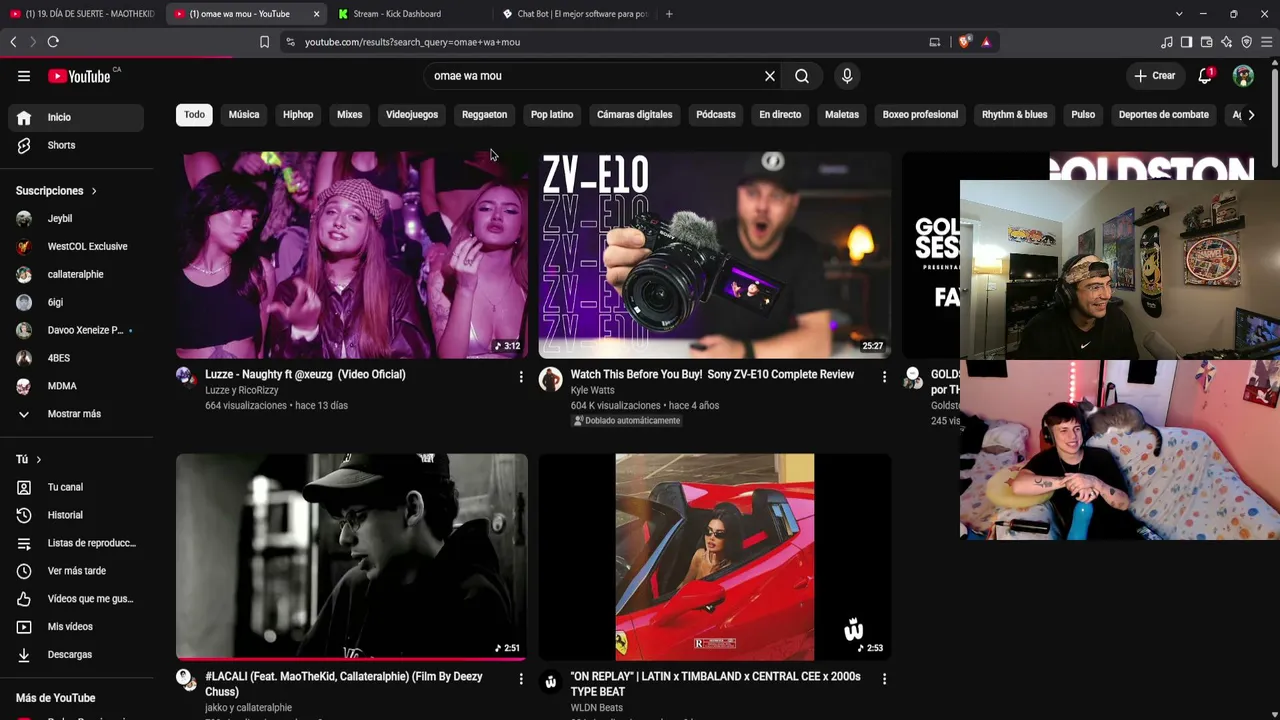Open Inicio in the sidebar
Image resolution: width=1280 pixels, height=720 pixels.
pyautogui.click(x=76, y=117)
